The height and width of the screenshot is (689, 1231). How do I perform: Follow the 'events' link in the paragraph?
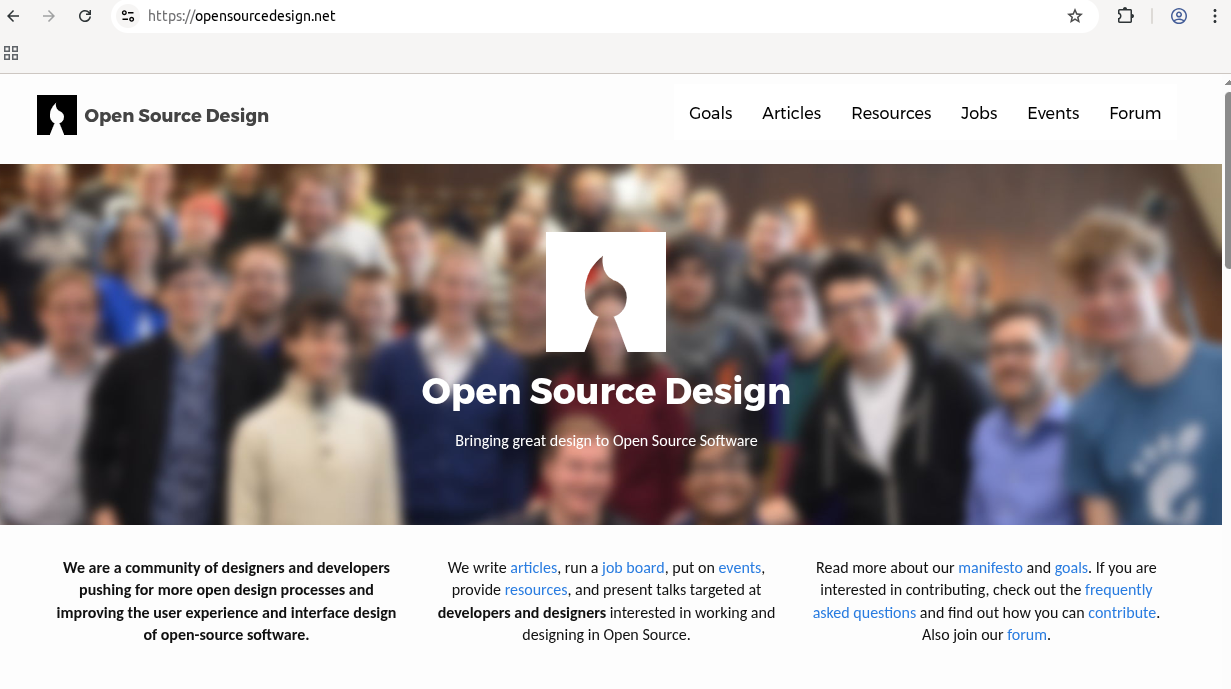point(739,567)
